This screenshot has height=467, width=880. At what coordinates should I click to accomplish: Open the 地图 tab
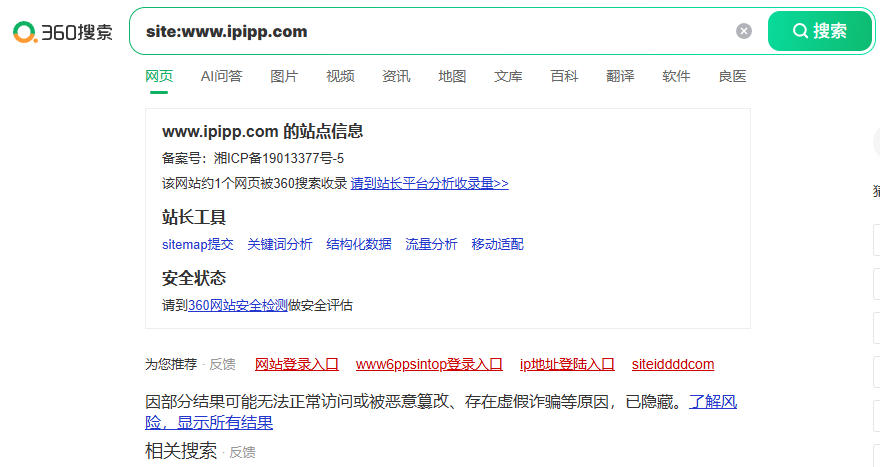coord(452,76)
